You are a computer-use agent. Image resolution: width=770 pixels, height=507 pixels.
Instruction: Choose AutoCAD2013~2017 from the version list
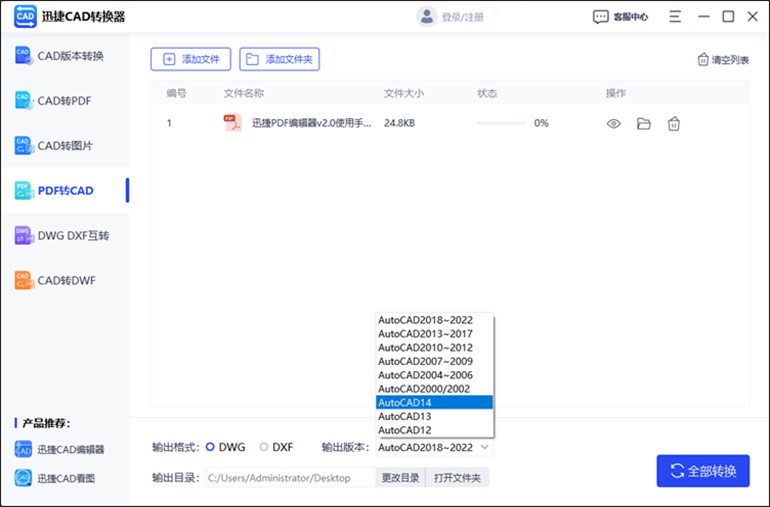pos(434,334)
